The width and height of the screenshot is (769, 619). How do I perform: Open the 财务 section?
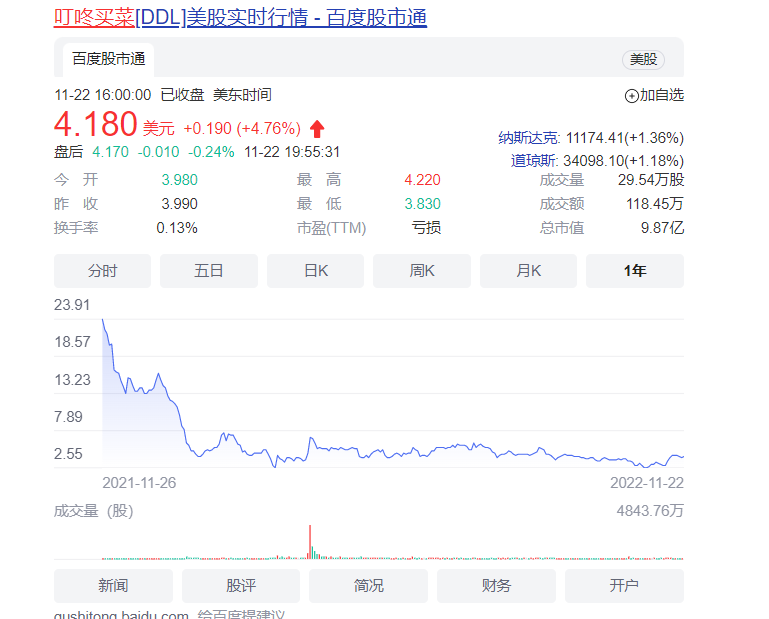pyautogui.click(x=496, y=586)
